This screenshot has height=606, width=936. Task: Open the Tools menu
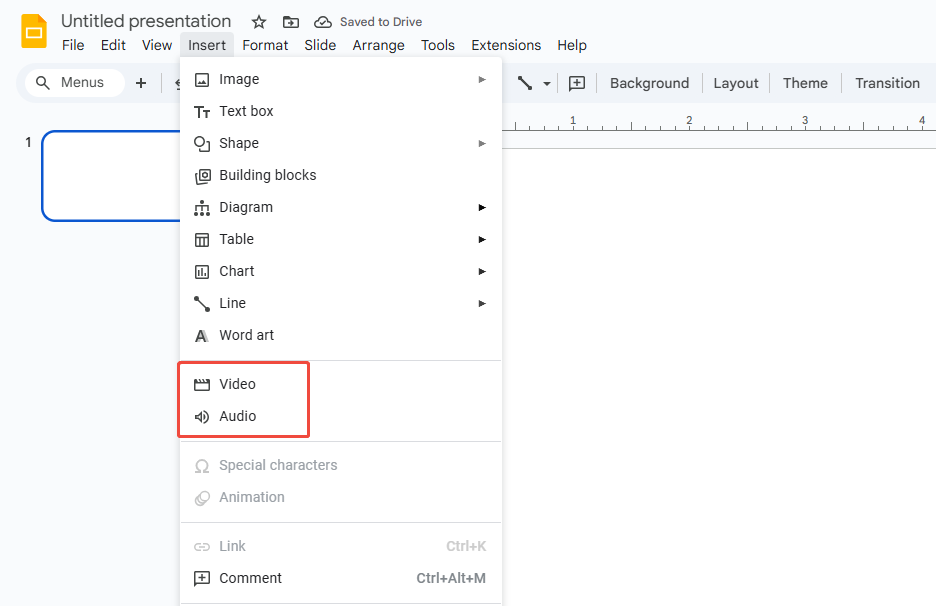coord(438,45)
